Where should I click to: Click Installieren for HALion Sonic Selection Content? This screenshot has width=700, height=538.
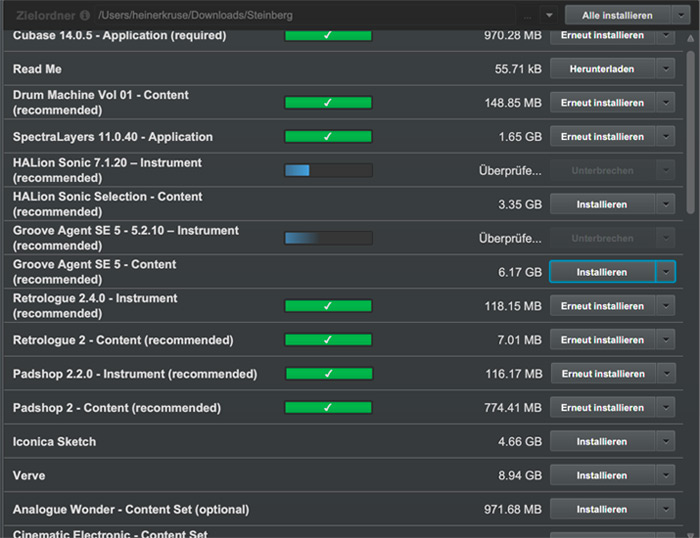click(602, 204)
